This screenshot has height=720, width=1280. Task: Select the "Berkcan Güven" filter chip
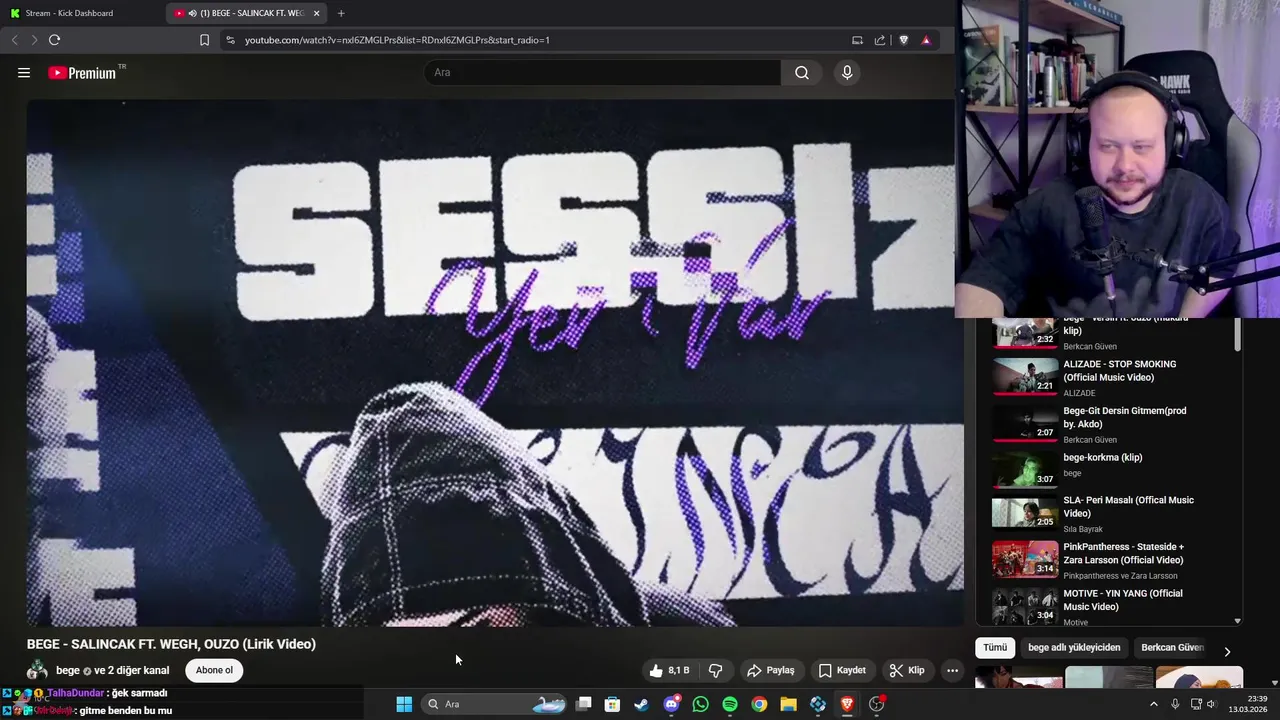coord(1172,647)
